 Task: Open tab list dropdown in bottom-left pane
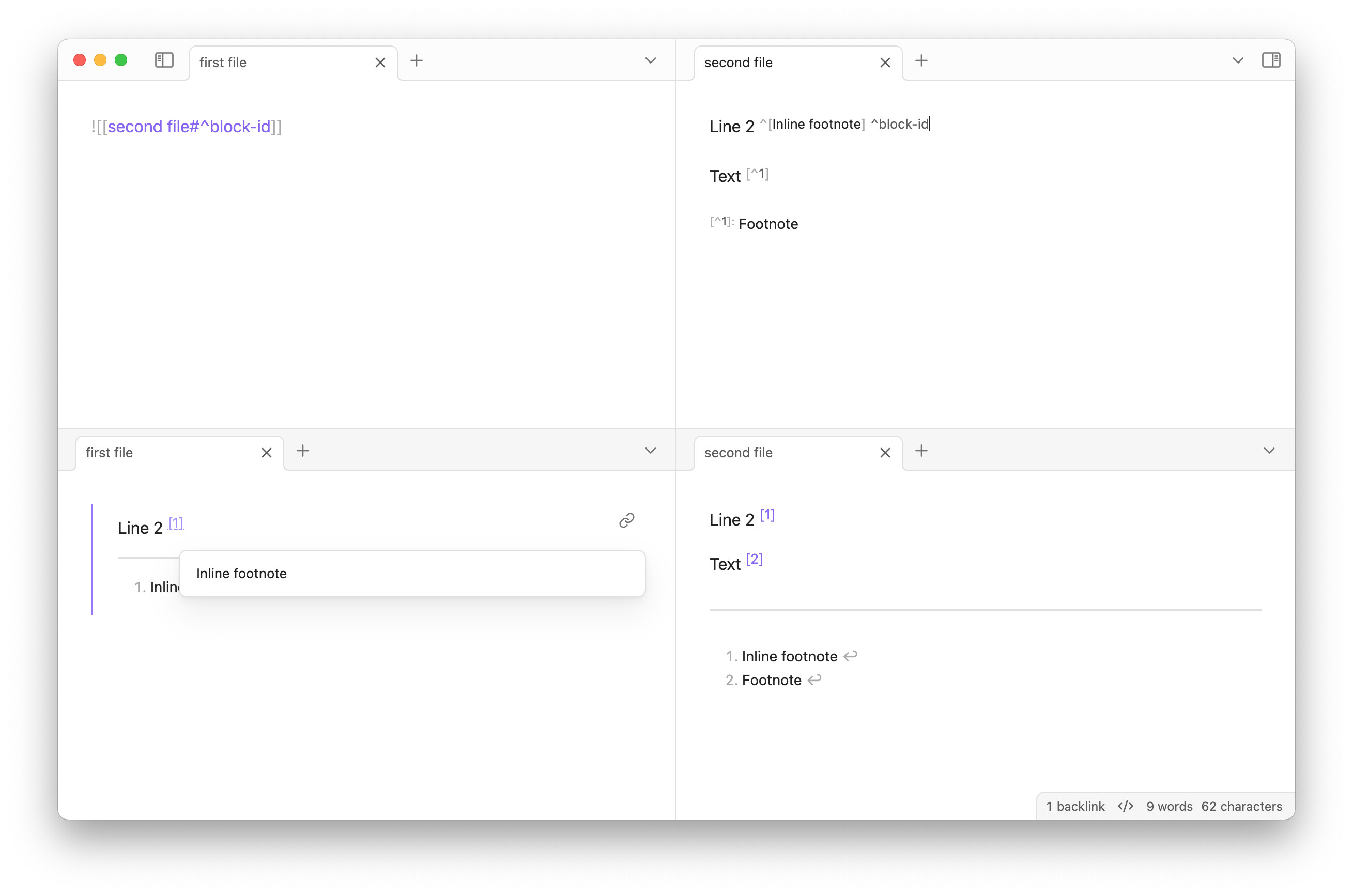click(x=650, y=451)
